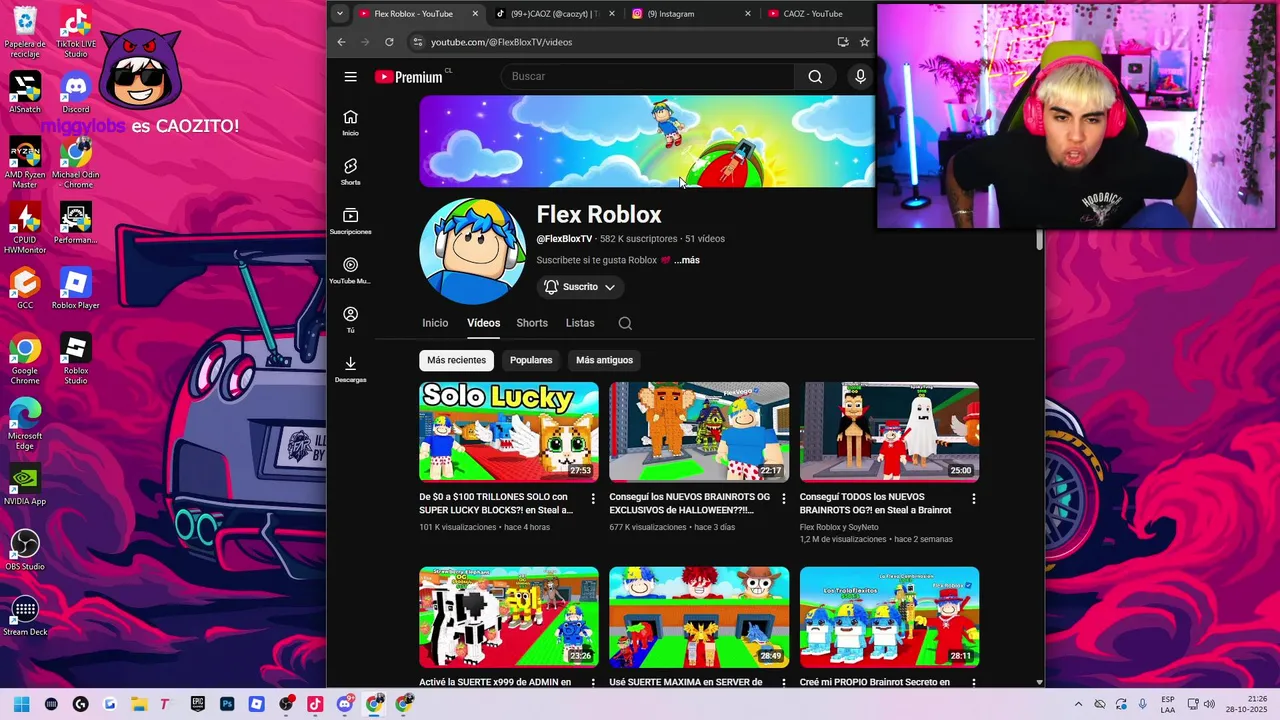The image size is (1280, 720).
Task: Show hidden system tray icons
Action: click(x=1078, y=704)
